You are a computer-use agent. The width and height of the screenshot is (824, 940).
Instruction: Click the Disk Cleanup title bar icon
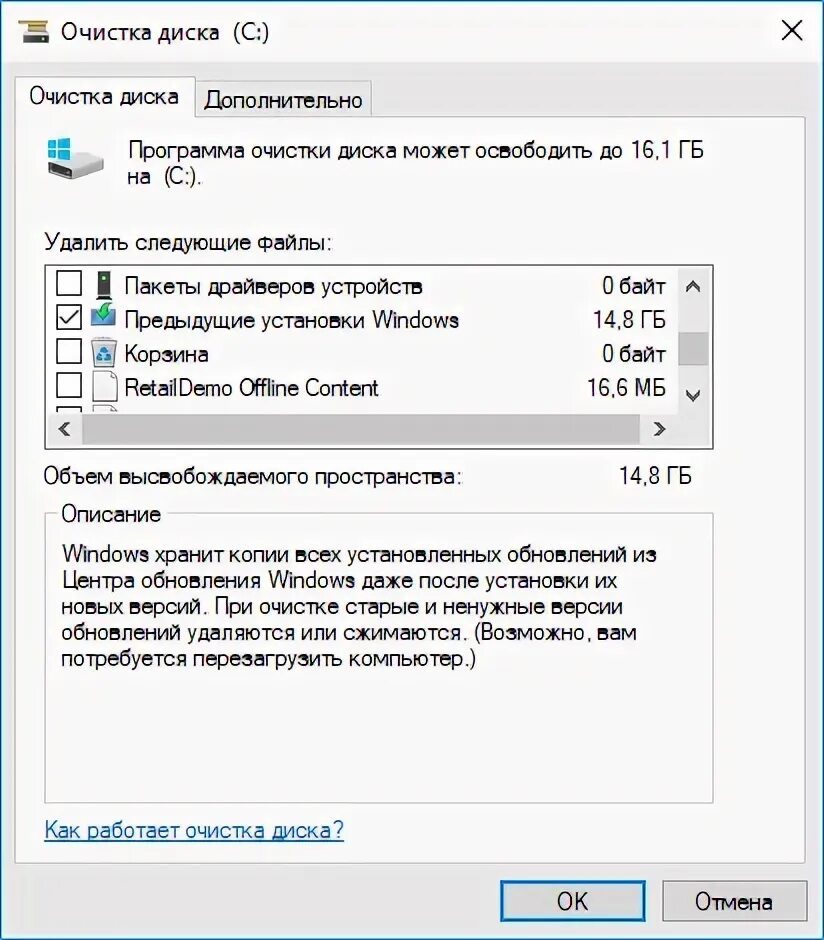34,31
